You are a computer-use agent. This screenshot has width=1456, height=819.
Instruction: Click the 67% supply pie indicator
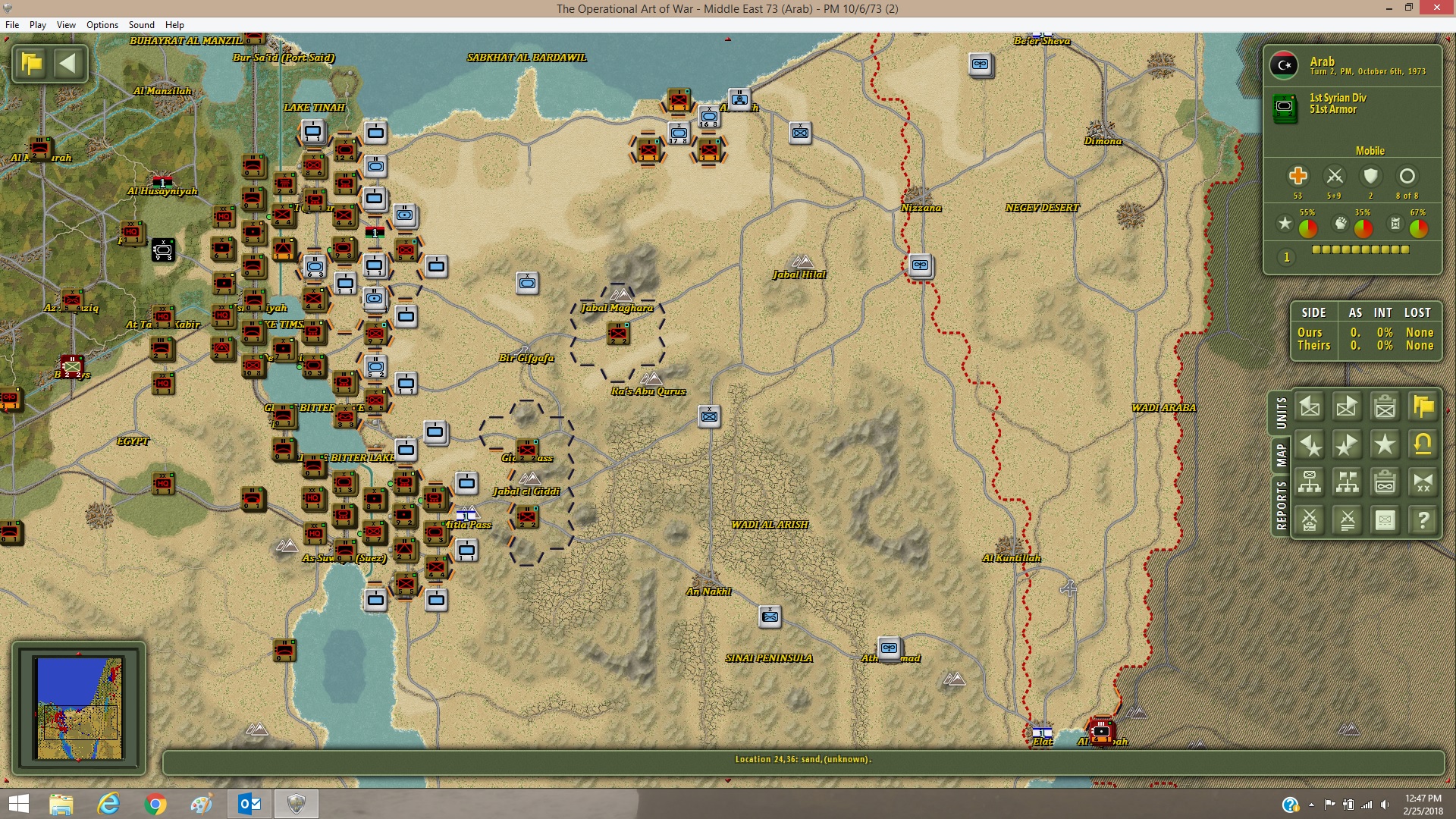click(x=1419, y=227)
